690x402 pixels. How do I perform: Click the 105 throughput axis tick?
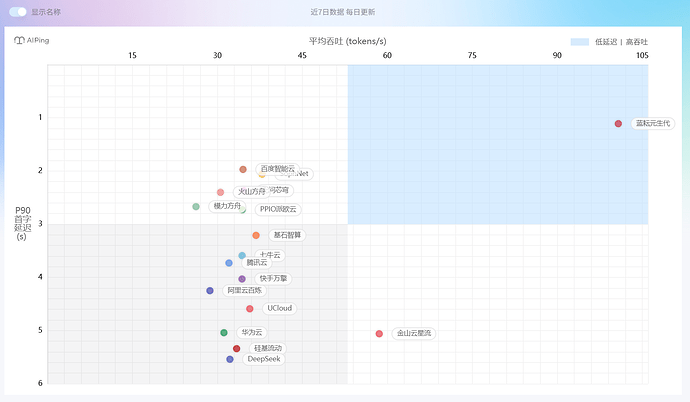coord(642,55)
